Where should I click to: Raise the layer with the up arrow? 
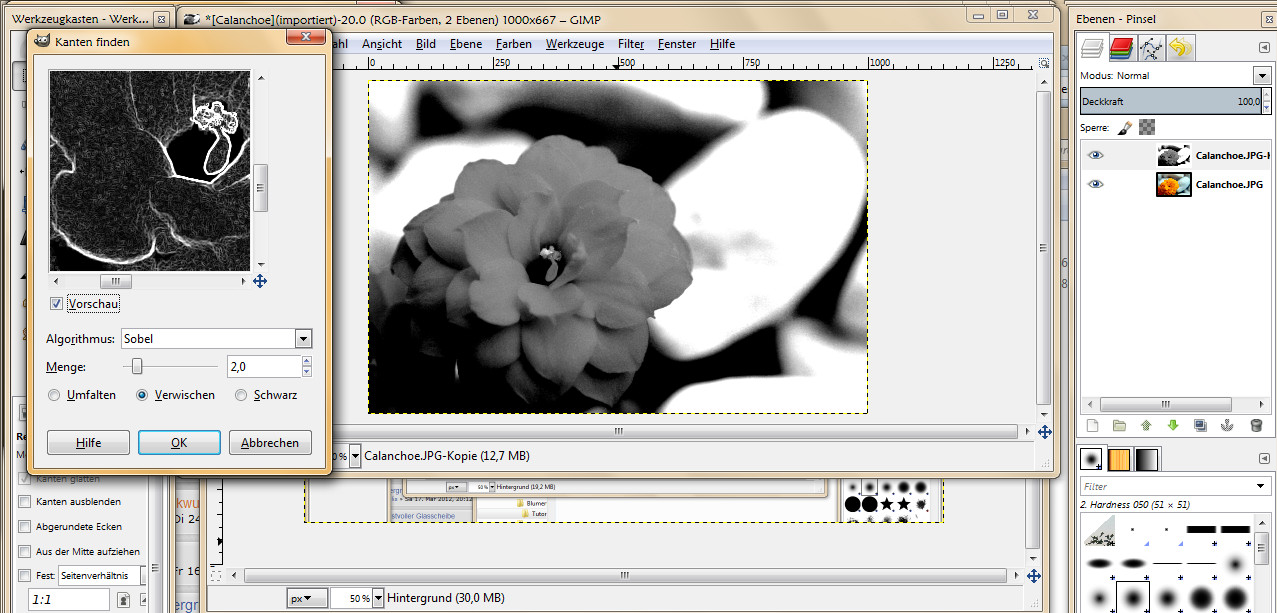[x=1147, y=426]
